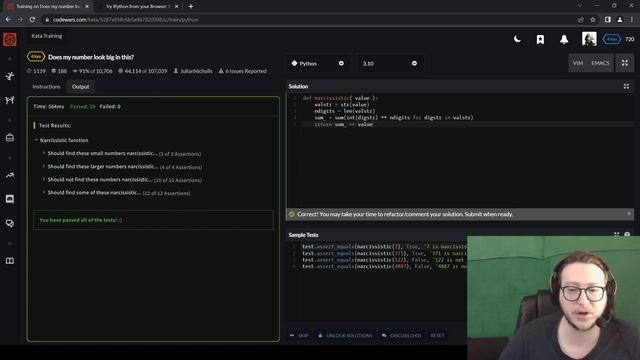Screen dimensions: 640x360
Task: Open the user profile avatar
Action: click(x=589, y=39)
